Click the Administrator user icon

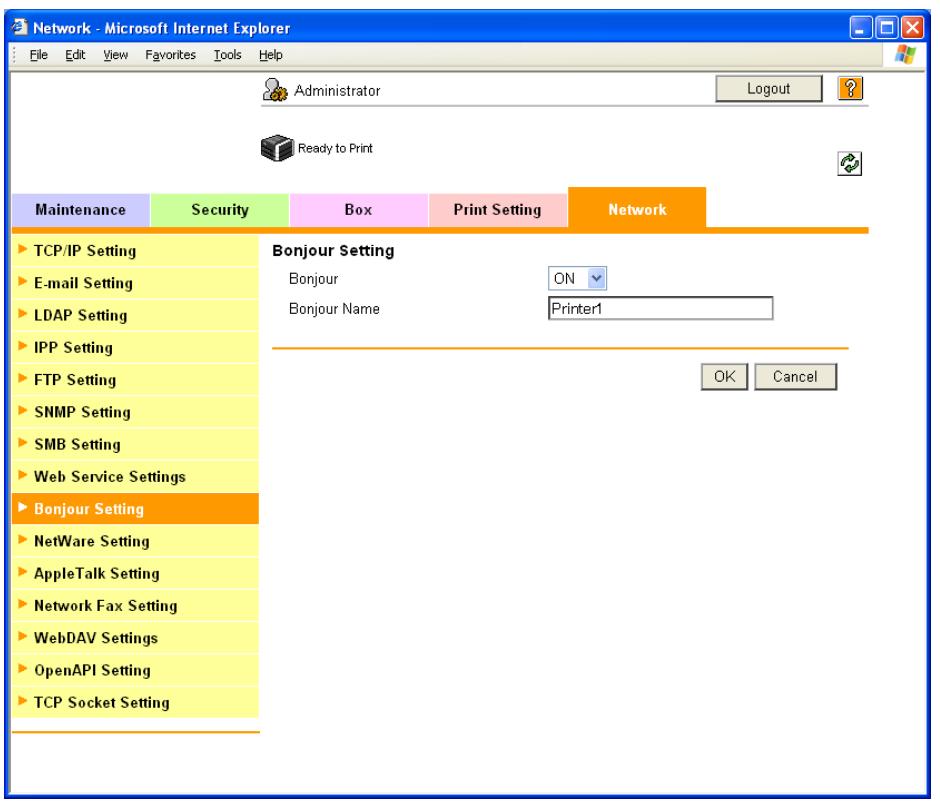[275, 90]
